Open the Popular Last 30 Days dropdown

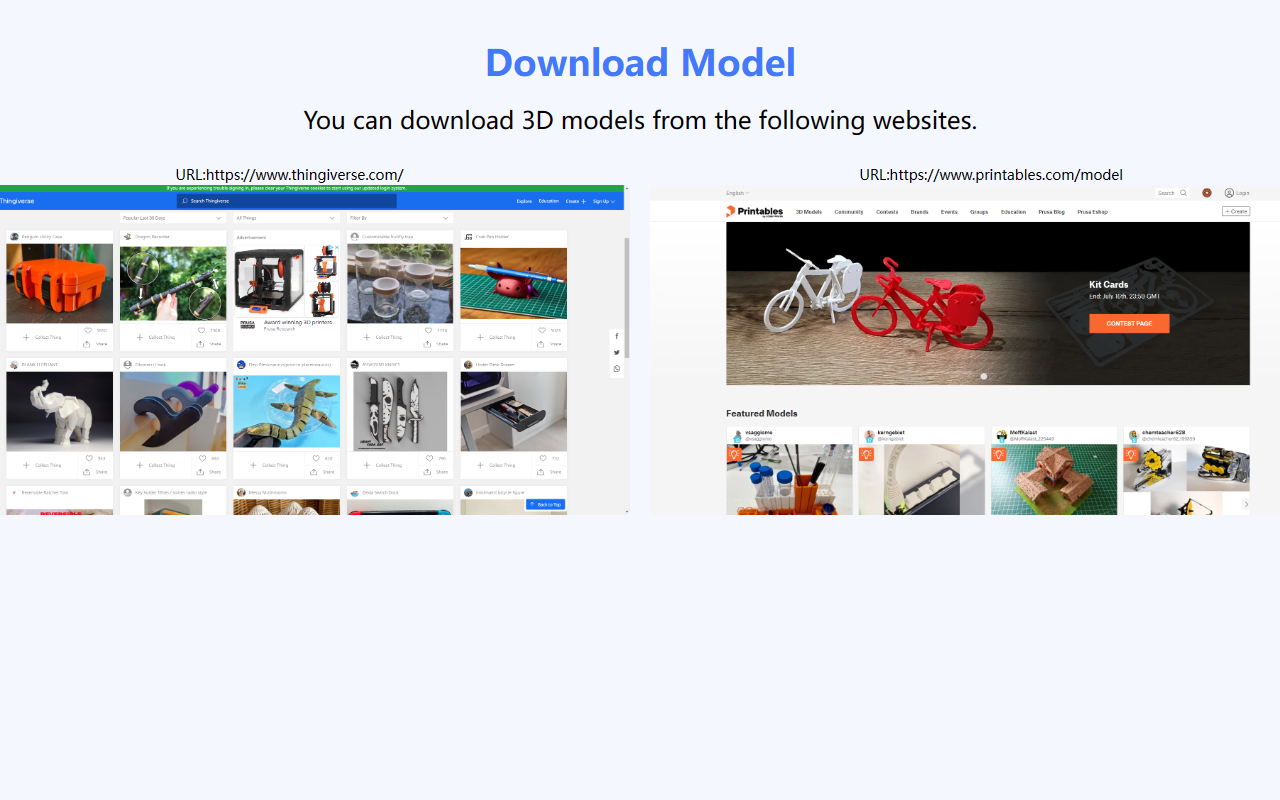tap(172, 217)
